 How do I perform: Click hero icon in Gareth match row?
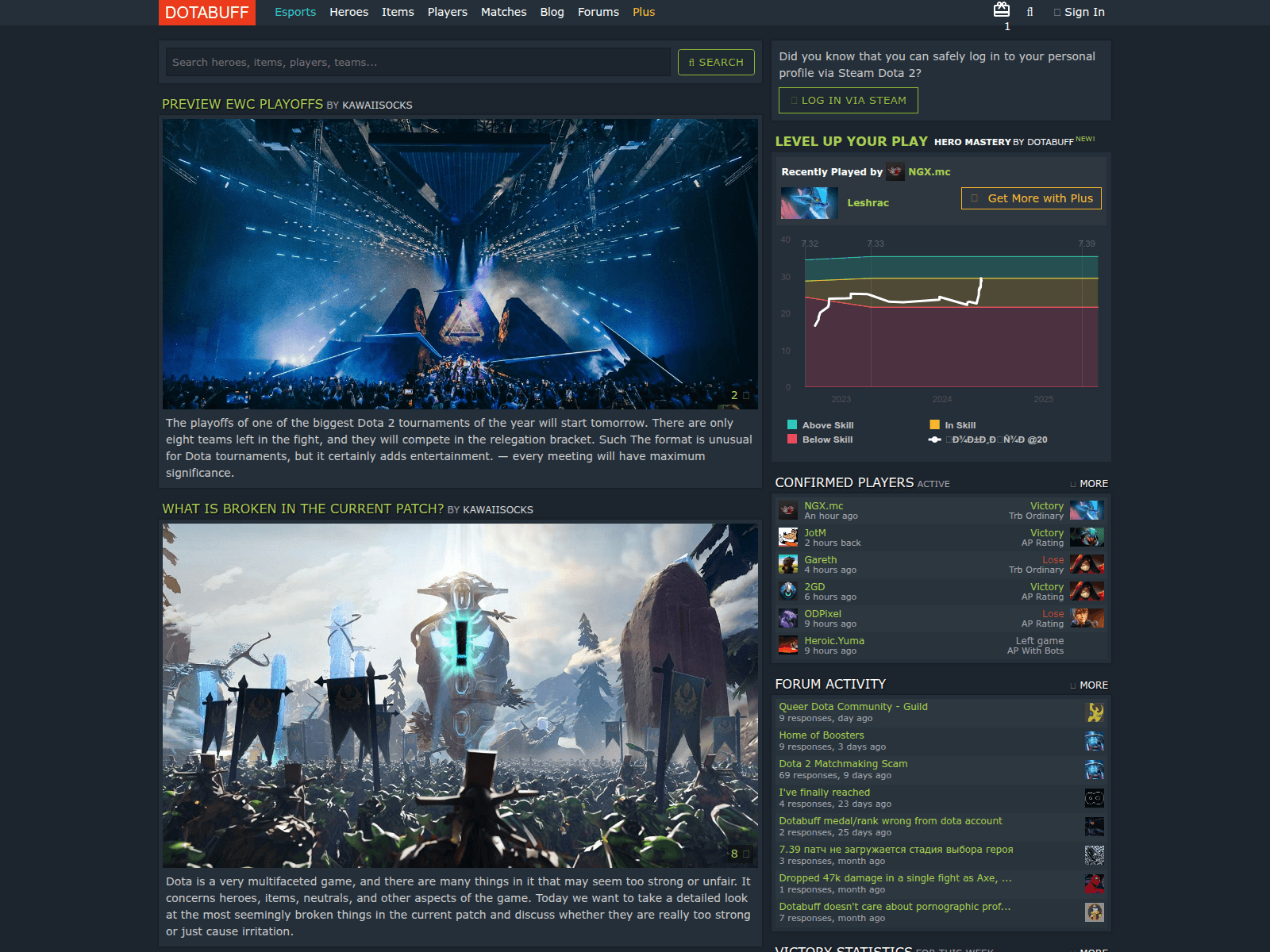[x=1087, y=564]
